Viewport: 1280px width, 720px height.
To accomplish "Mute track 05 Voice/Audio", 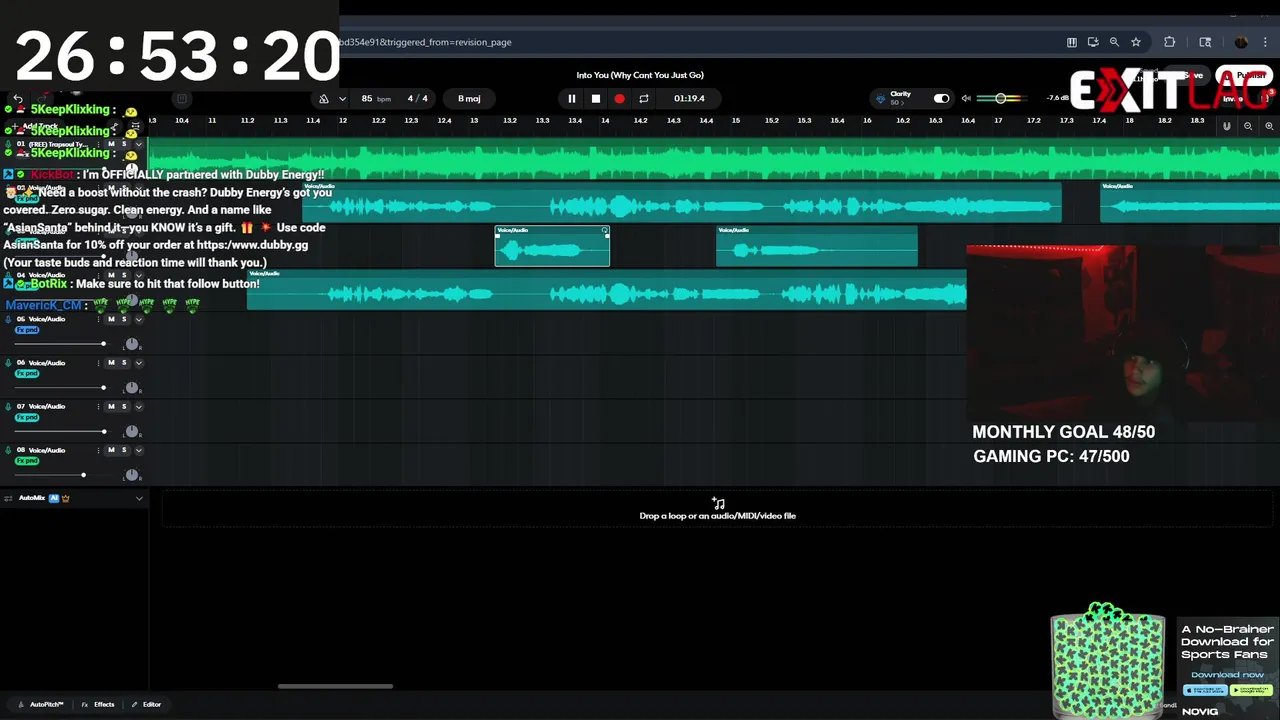I will click(111, 319).
